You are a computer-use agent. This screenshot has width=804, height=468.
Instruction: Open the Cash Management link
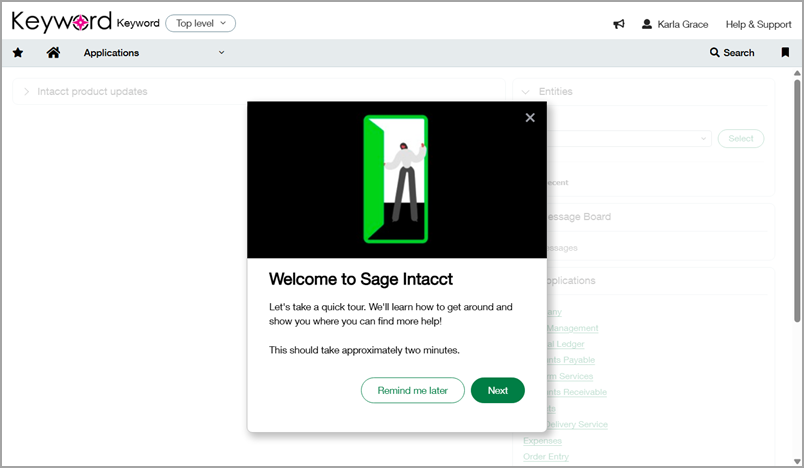pos(573,328)
